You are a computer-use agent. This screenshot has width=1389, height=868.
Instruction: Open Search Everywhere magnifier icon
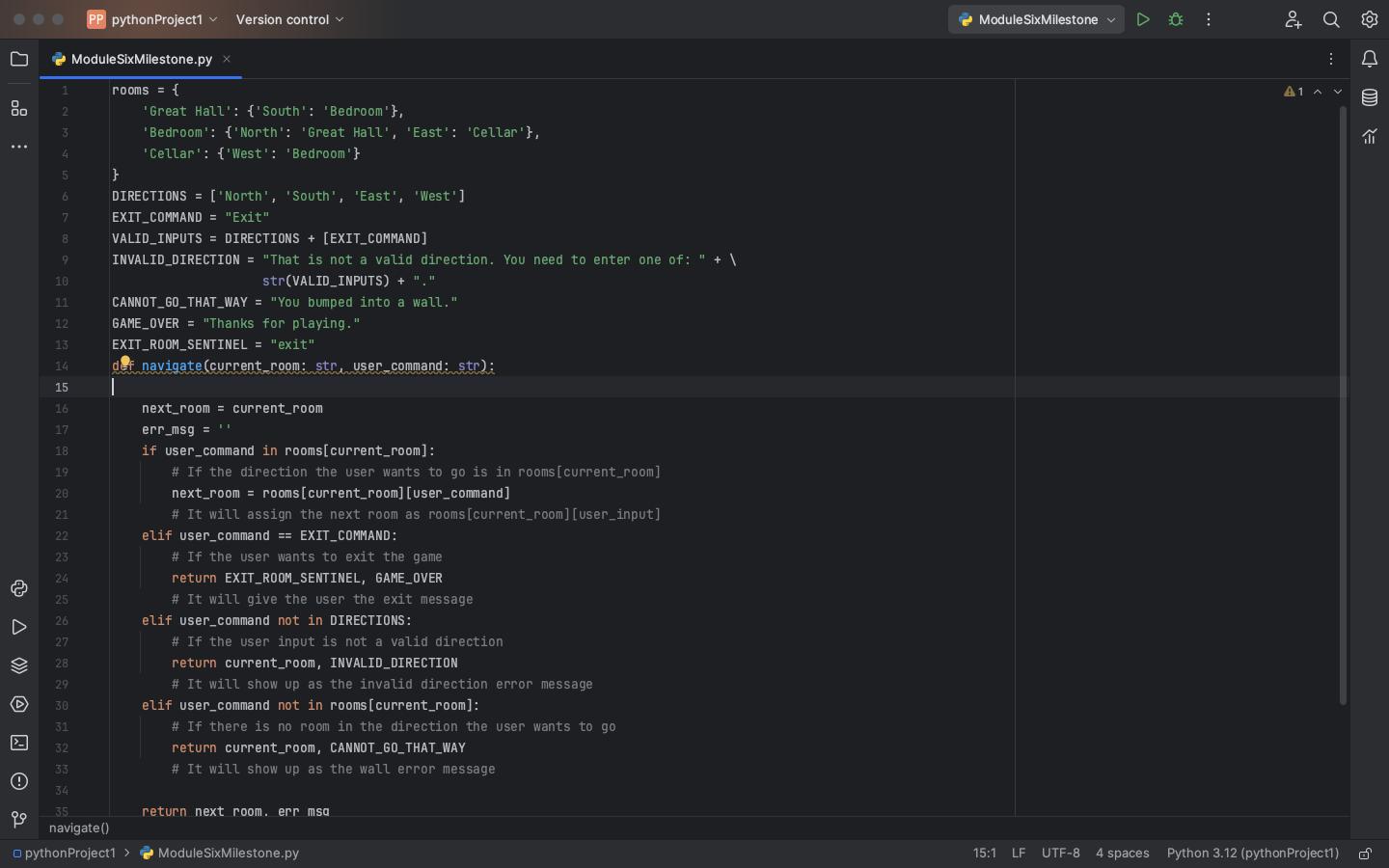(x=1331, y=19)
